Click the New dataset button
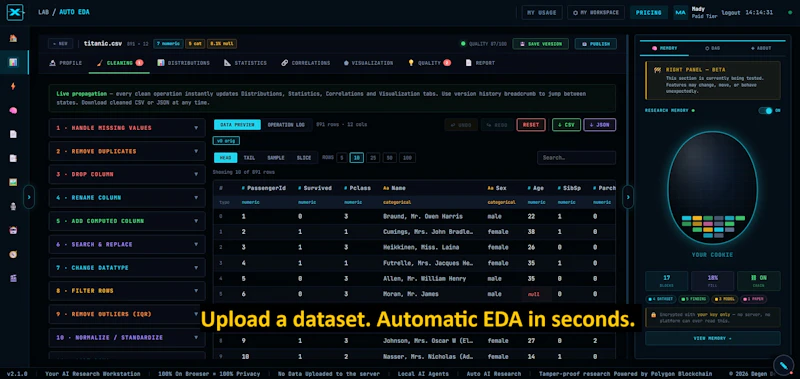Image resolution: width=800 pixels, height=379 pixels. tap(61, 44)
